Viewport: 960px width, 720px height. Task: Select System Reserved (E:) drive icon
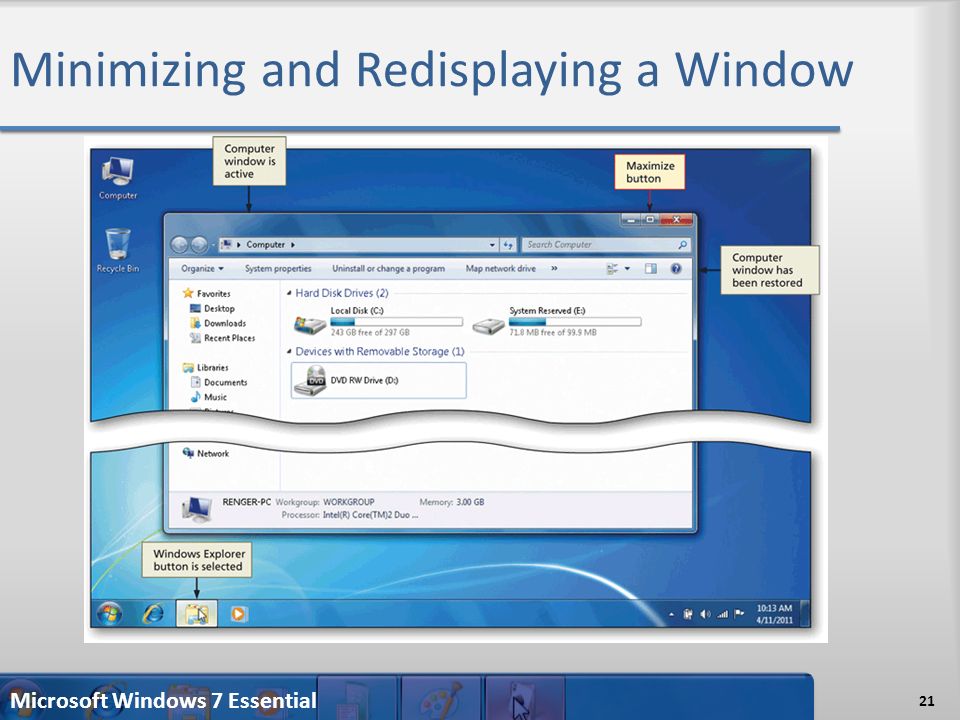tap(489, 325)
